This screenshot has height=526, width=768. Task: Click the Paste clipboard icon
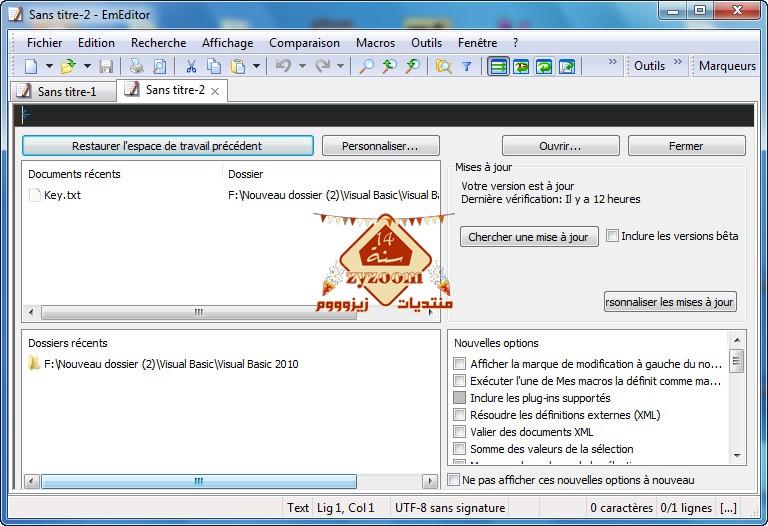(x=238, y=66)
